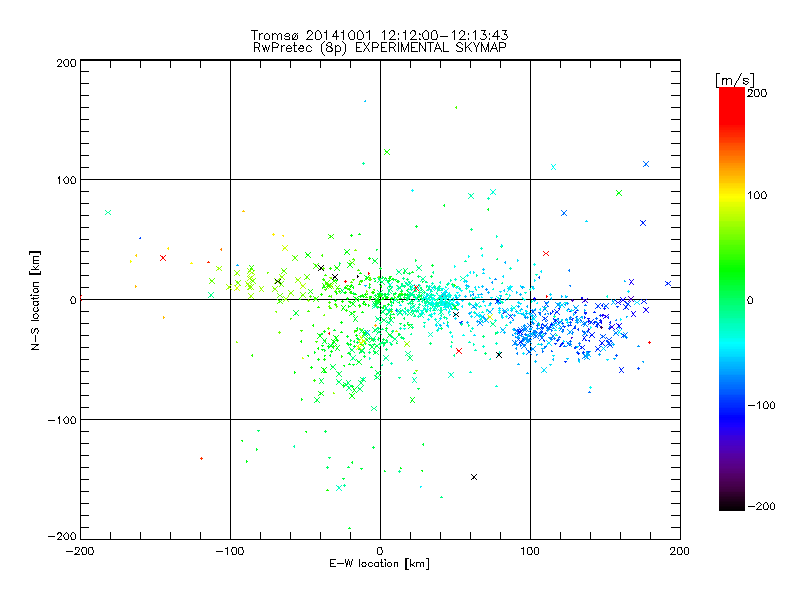800x600 pixels.
Task: Click the x-axis tick label -200
Action: (80, 551)
